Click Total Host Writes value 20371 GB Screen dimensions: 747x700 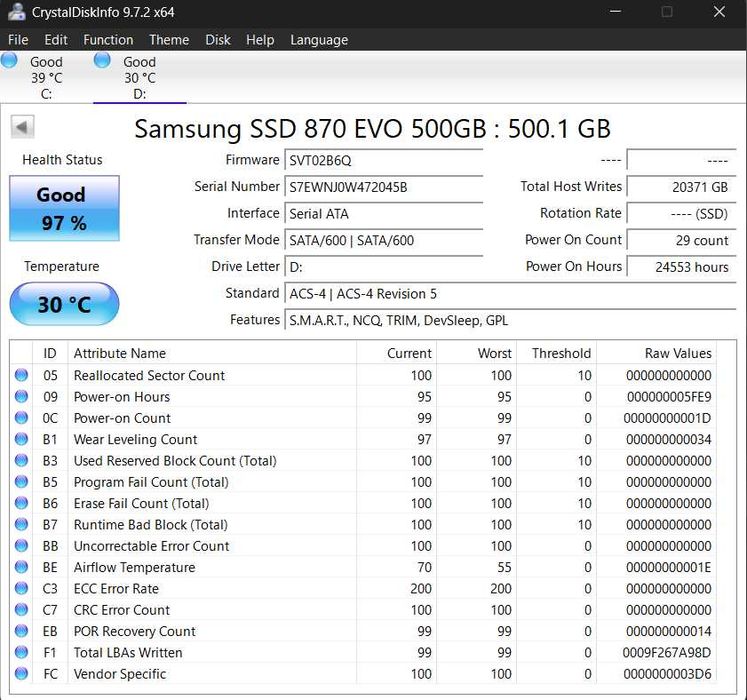point(681,186)
